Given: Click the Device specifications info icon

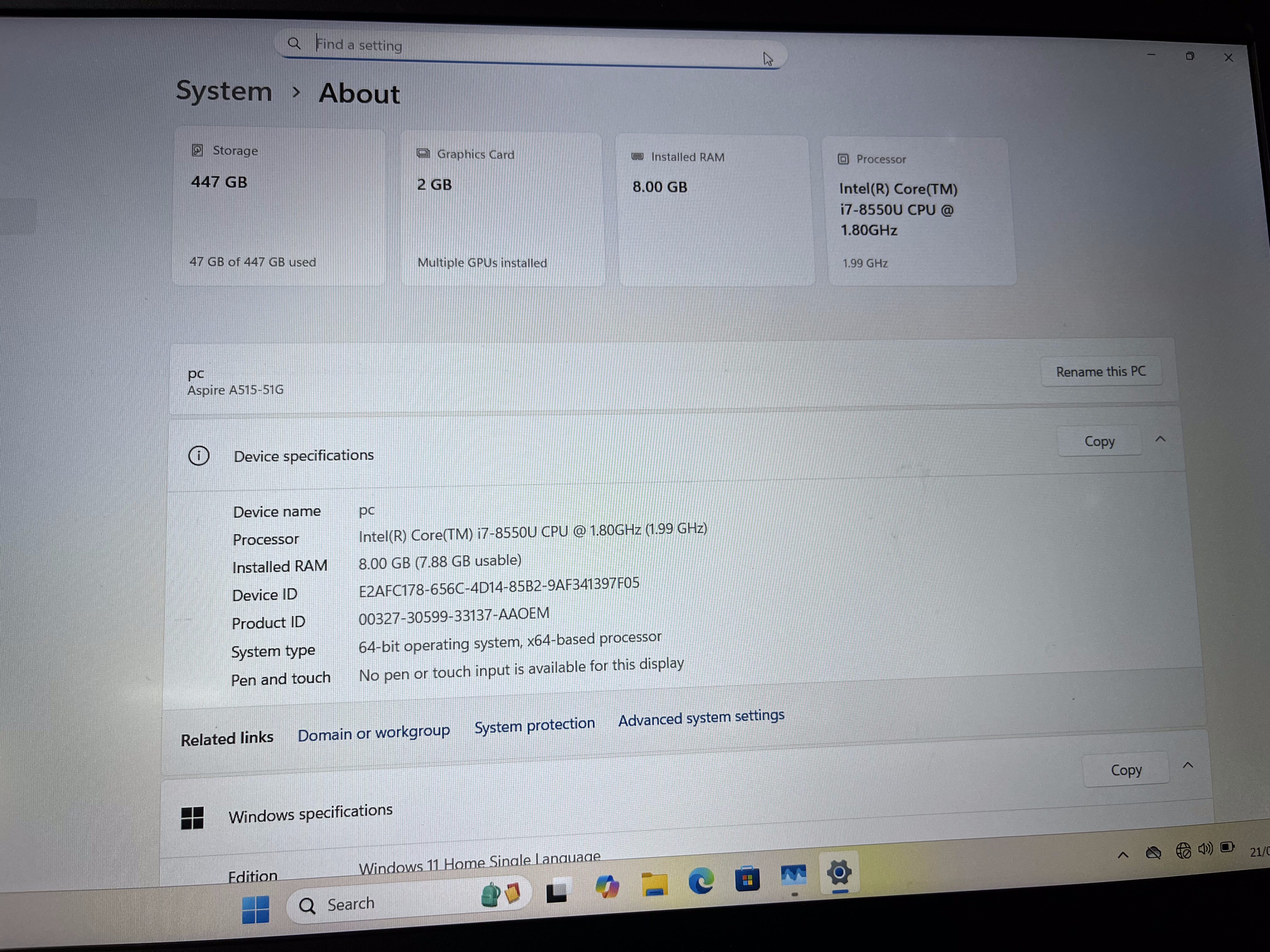Looking at the screenshot, I should 199,456.
